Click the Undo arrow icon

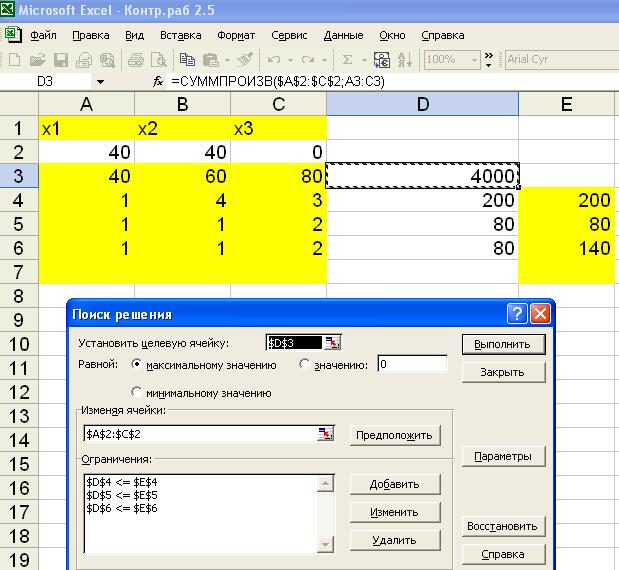tap(274, 59)
